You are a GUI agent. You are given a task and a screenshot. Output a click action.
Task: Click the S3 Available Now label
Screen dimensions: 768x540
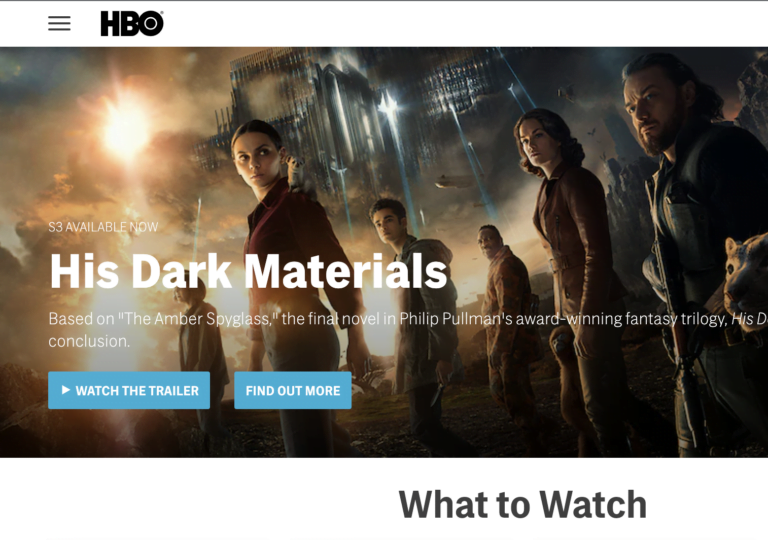(x=103, y=227)
